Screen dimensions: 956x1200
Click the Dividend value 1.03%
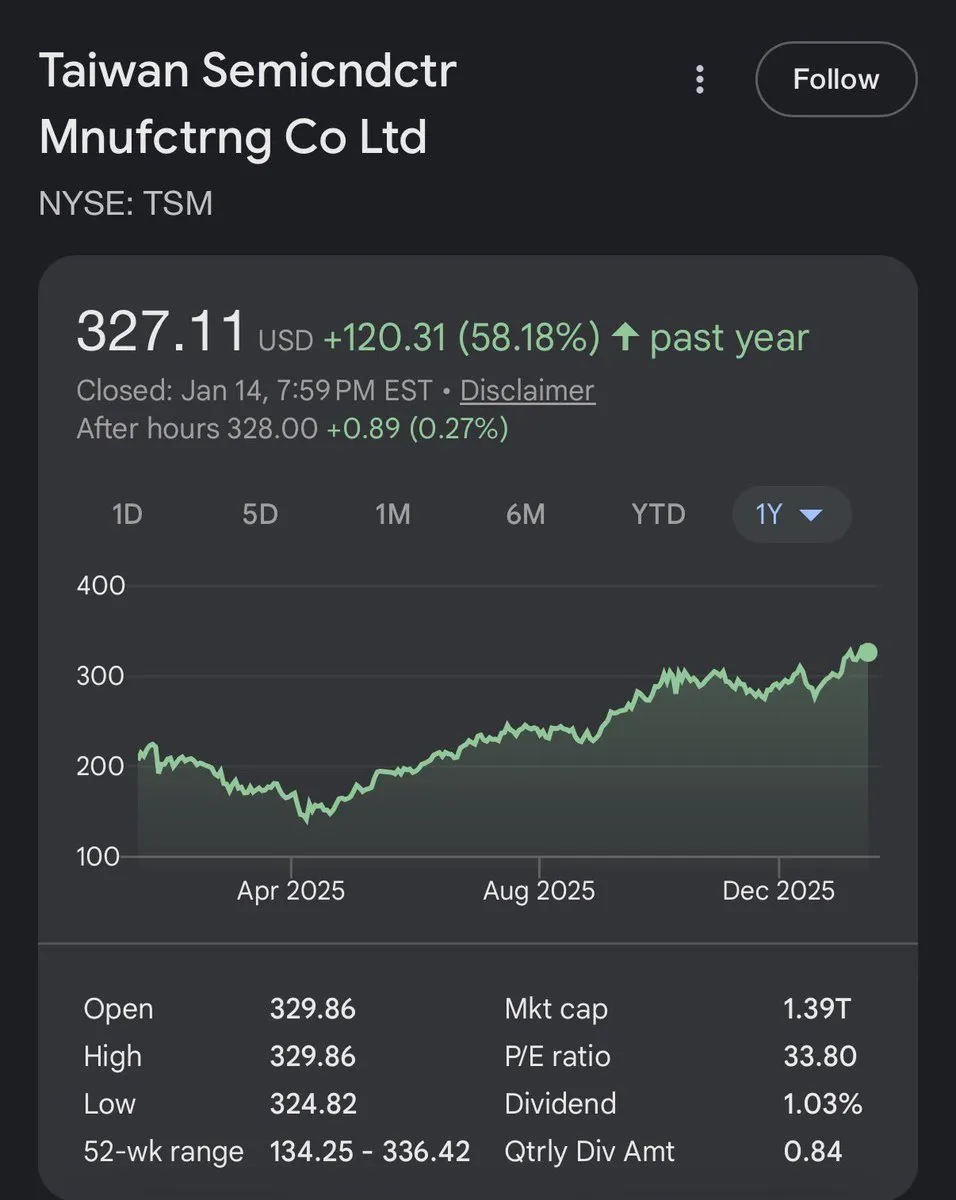coord(823,1104)
